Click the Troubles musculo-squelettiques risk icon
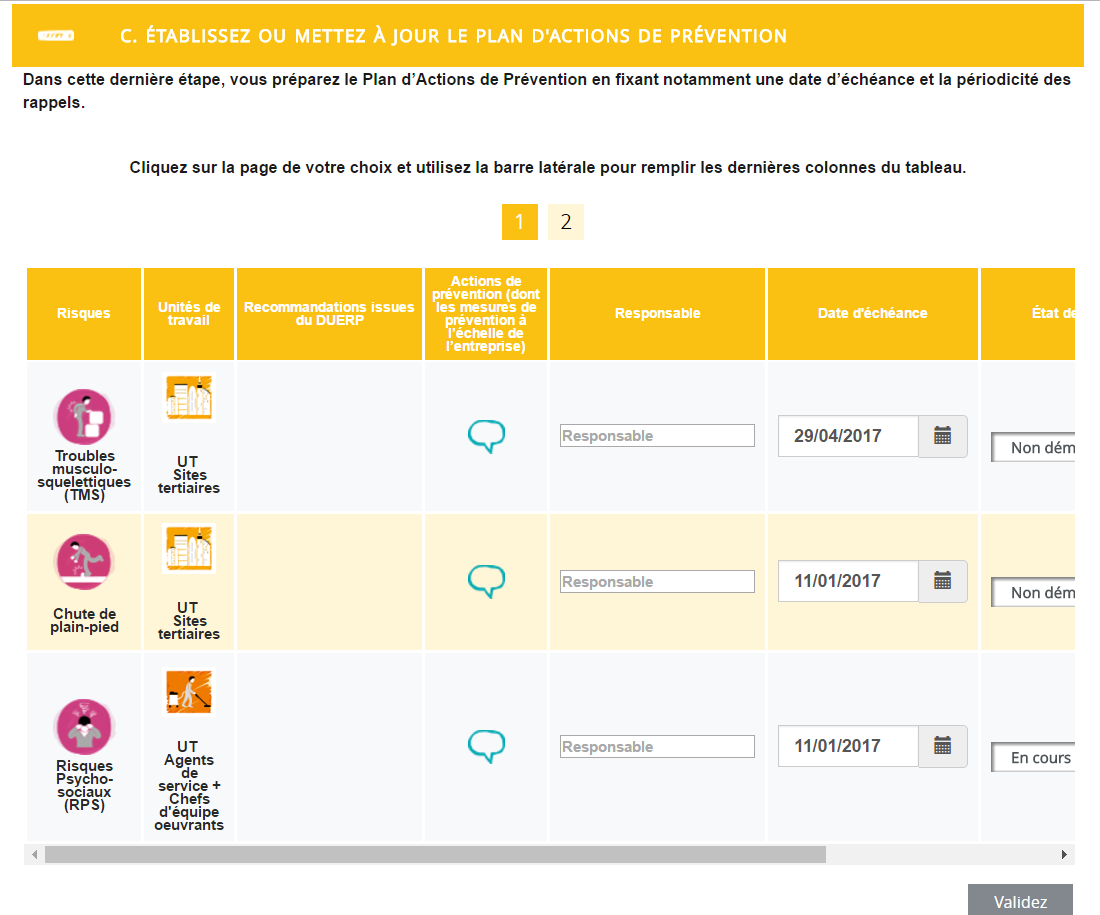The width and height of the screenshot is (1100, 915). click(x=84, y=417)
